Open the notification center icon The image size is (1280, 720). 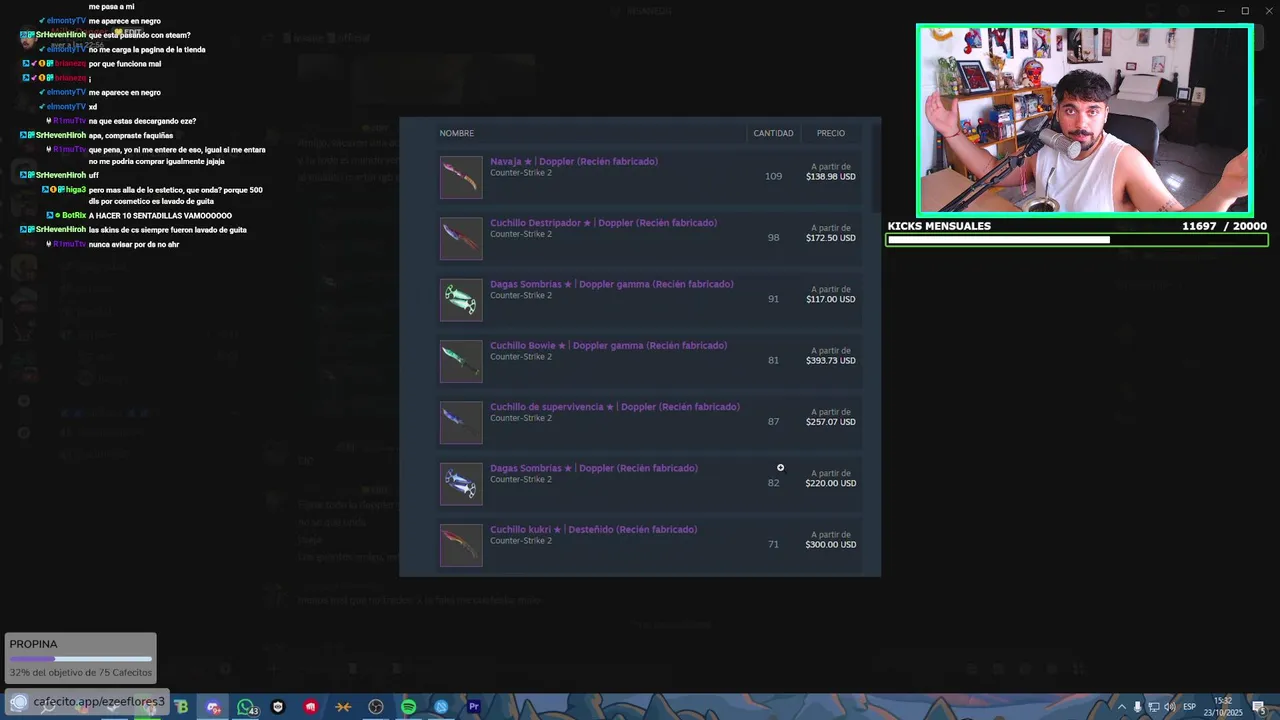[1258, 707]
